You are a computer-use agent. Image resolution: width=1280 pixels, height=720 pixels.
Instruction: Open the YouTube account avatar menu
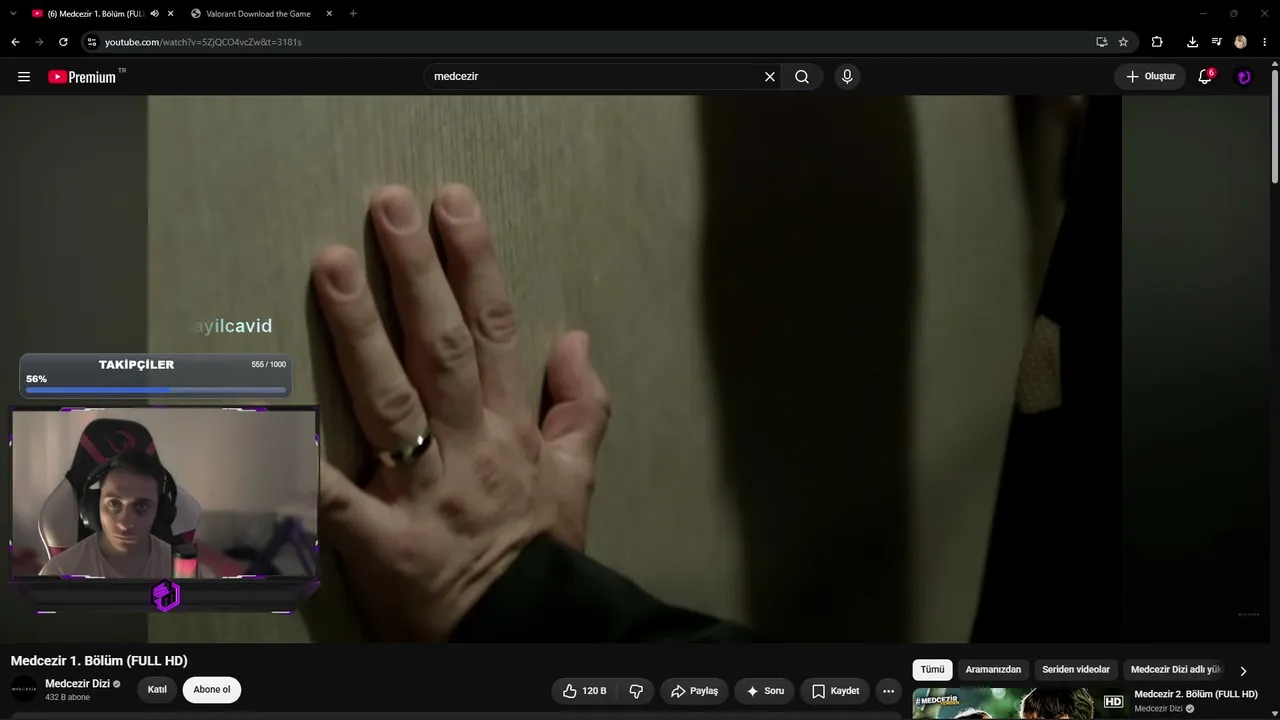[1244, 77]
